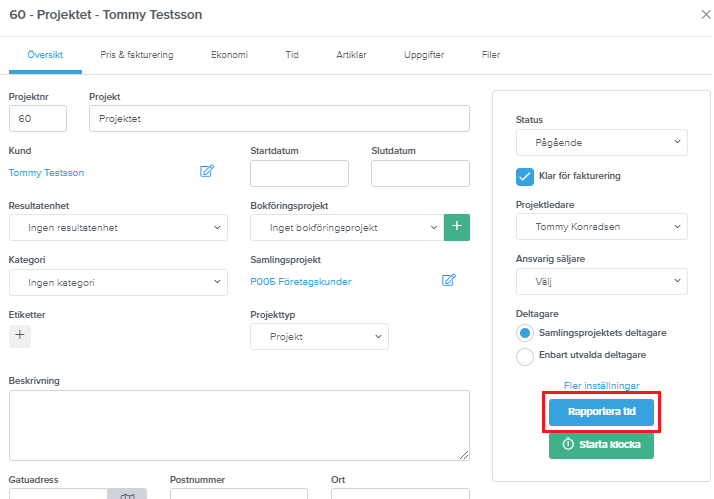Click the Rapportera tid button
The width and height of the screenshot is (714, 499).
click(601, 412)
